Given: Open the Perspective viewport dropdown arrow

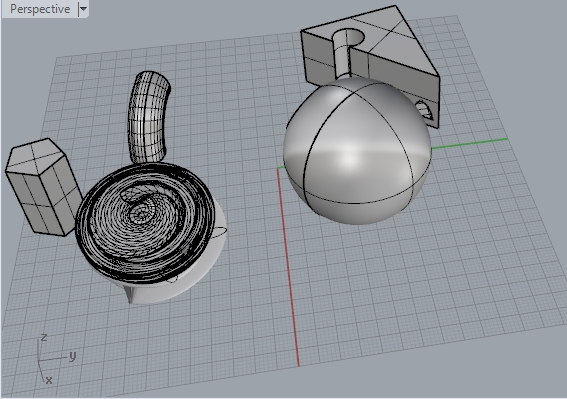Looking at the screenshot, I should point(83,9).
